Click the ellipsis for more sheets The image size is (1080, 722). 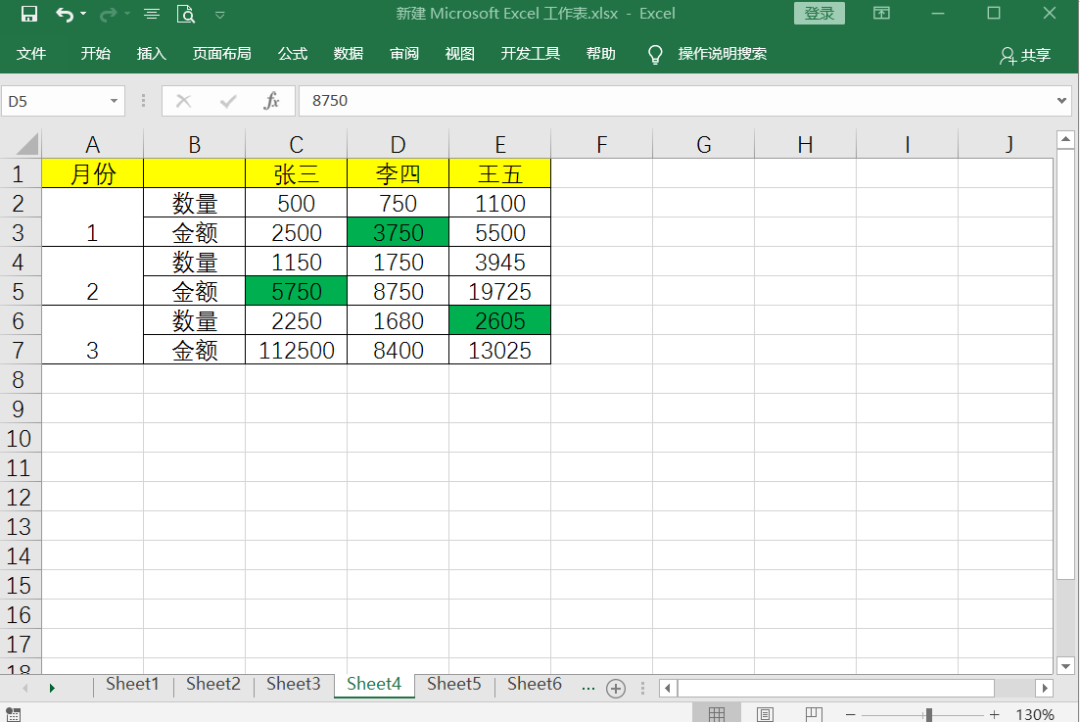[588, 687]
